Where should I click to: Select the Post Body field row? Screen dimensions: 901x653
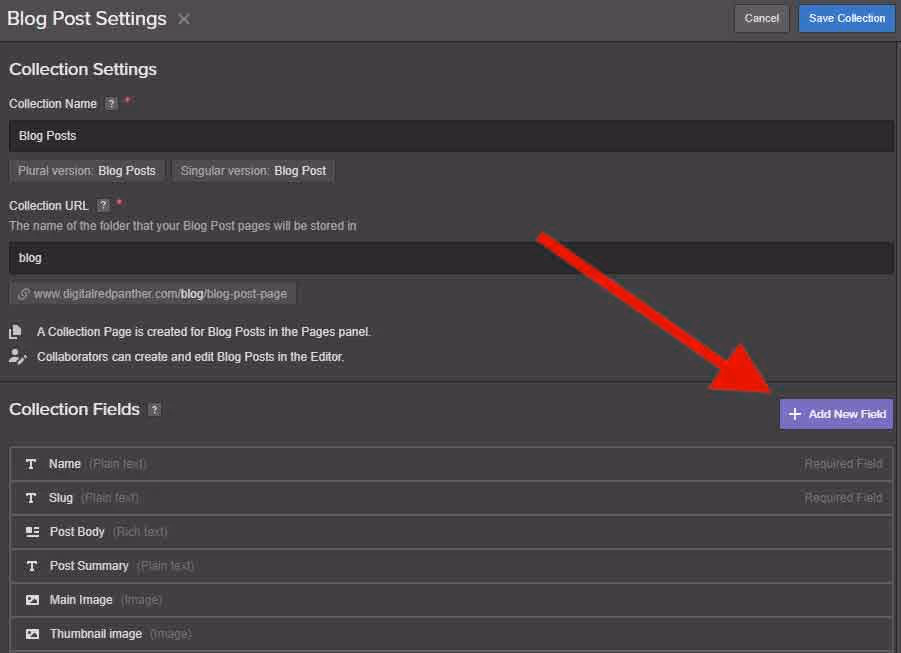tap(450, 531)
